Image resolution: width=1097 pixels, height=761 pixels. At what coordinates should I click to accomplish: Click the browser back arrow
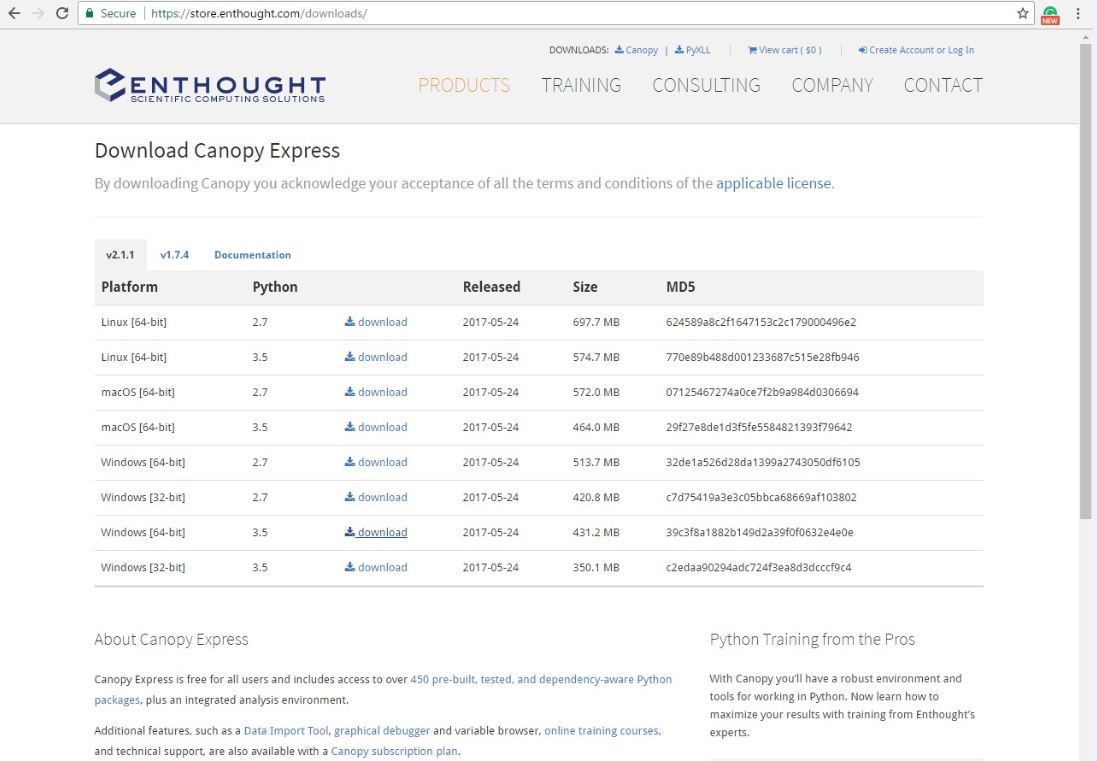pyautogui.click(x=15, y=13)
